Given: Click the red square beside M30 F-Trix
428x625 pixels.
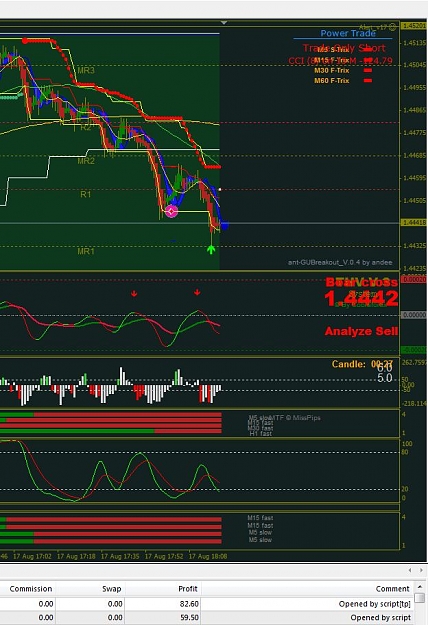Looking at the screenshot, I should coord(368,71).
